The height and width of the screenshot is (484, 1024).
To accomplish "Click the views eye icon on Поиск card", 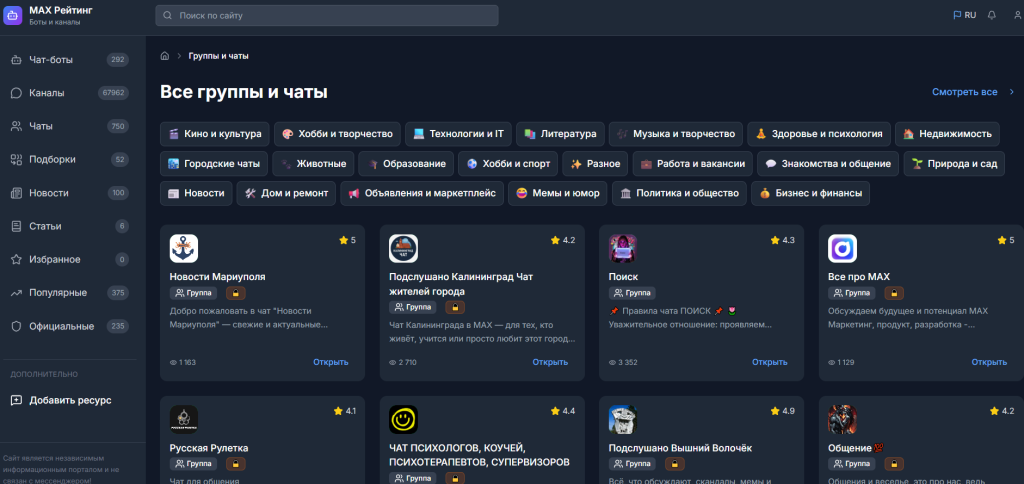I will pos(612,363).
